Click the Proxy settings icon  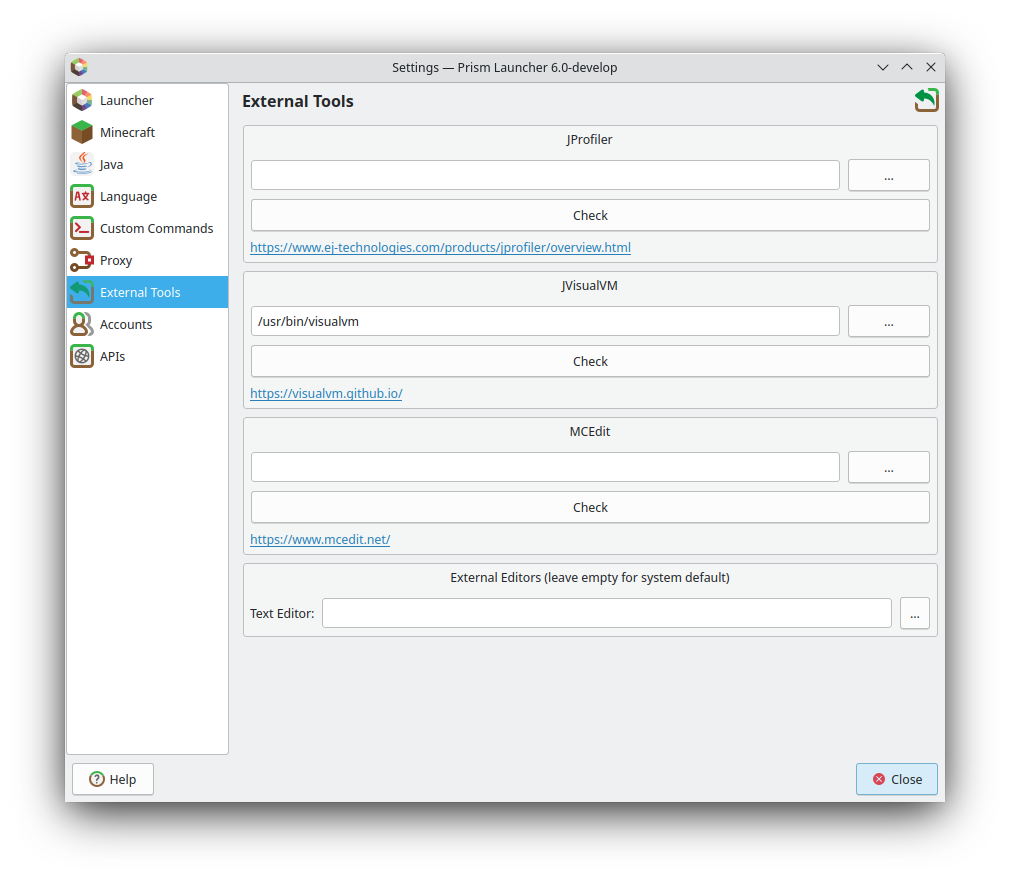point(81,260)
